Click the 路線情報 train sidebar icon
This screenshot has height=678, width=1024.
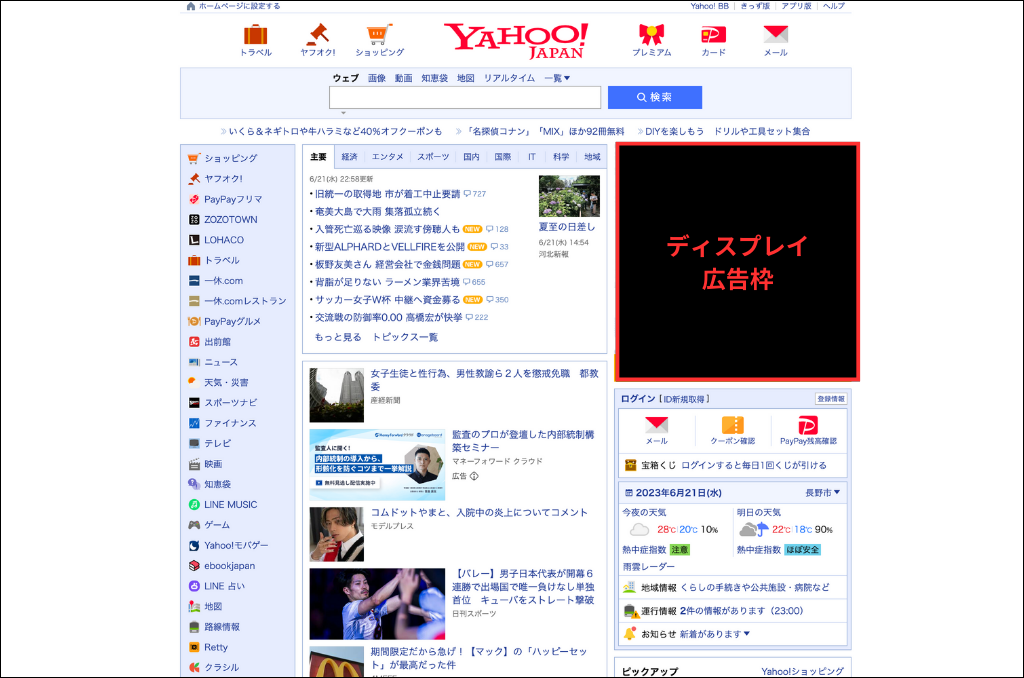click(x=194, y=626)
